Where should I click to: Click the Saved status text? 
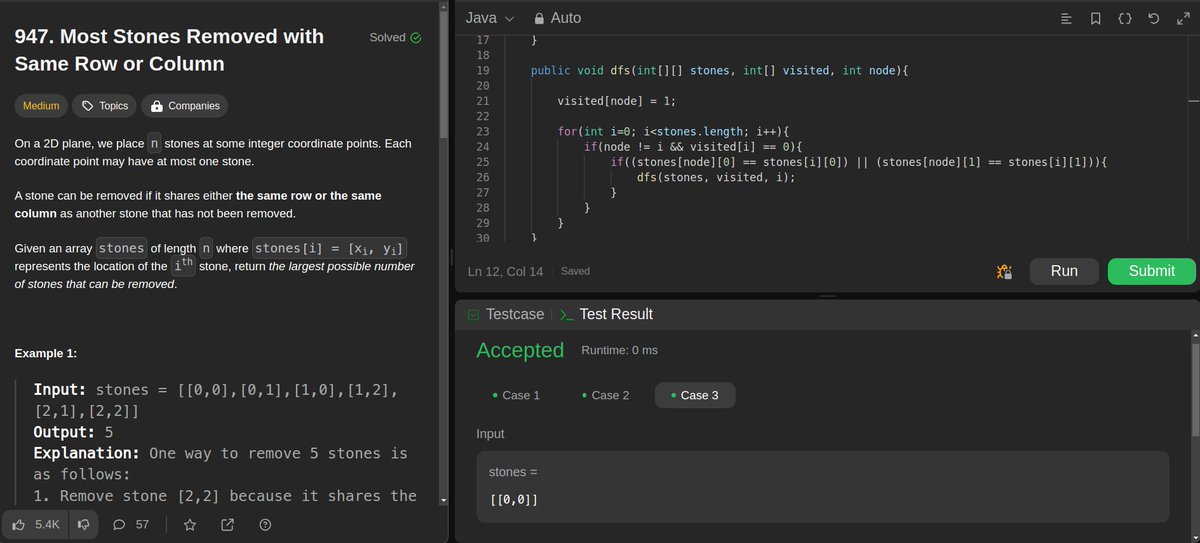575,271
